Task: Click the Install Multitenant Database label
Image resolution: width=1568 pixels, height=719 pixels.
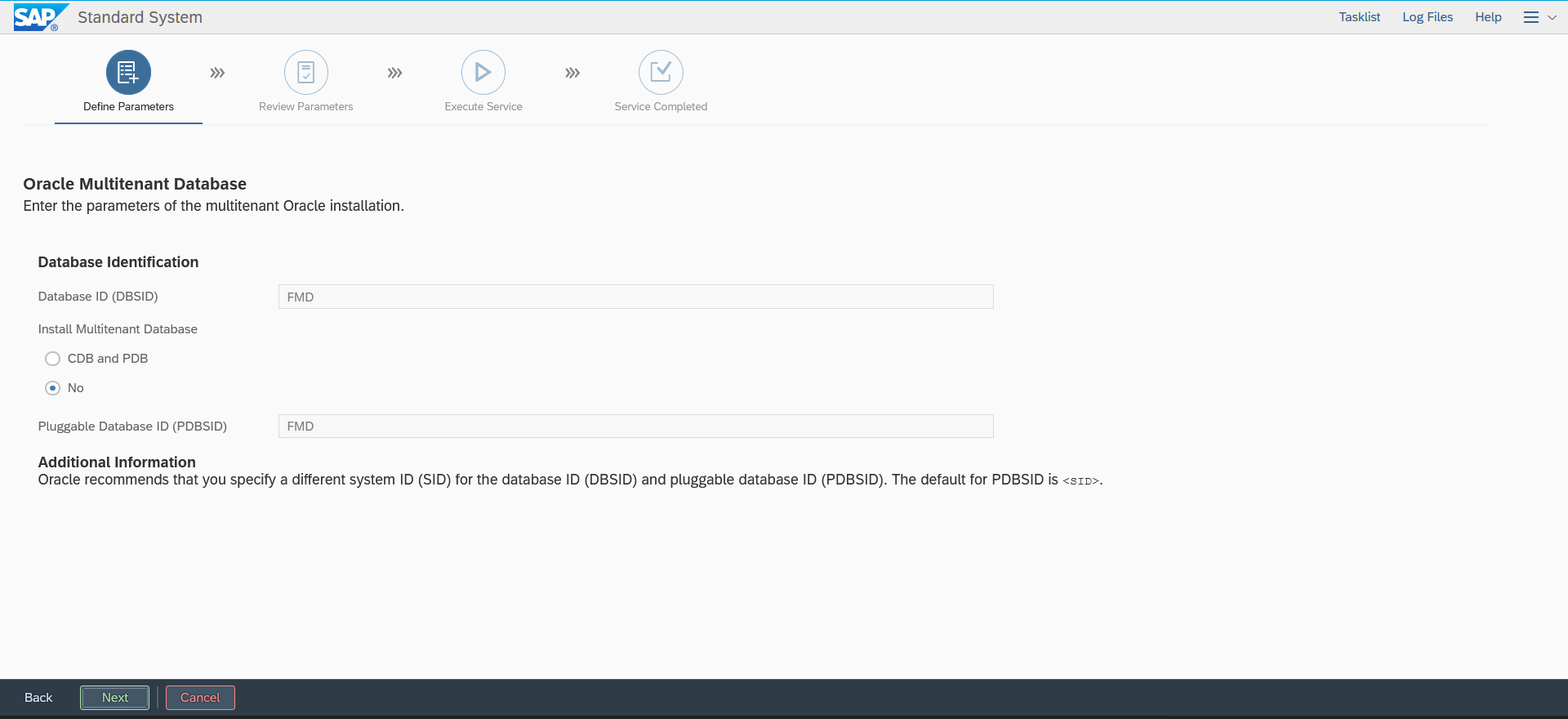Action: pyautogui.click(x=118, y=329)
